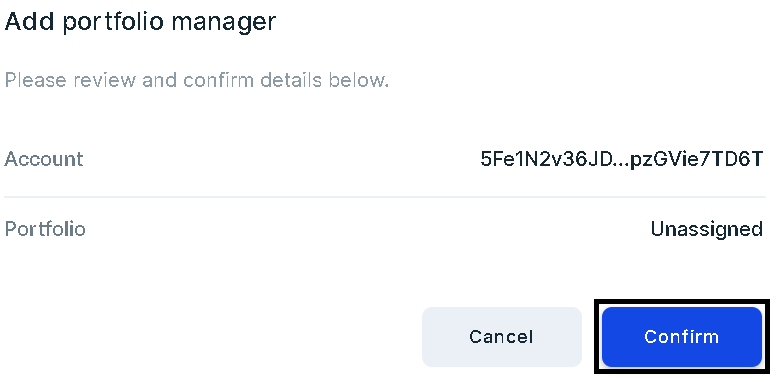Approve the details with the Confirm button
The height and width of the screenshot is (382, 776).
point(681,337)
